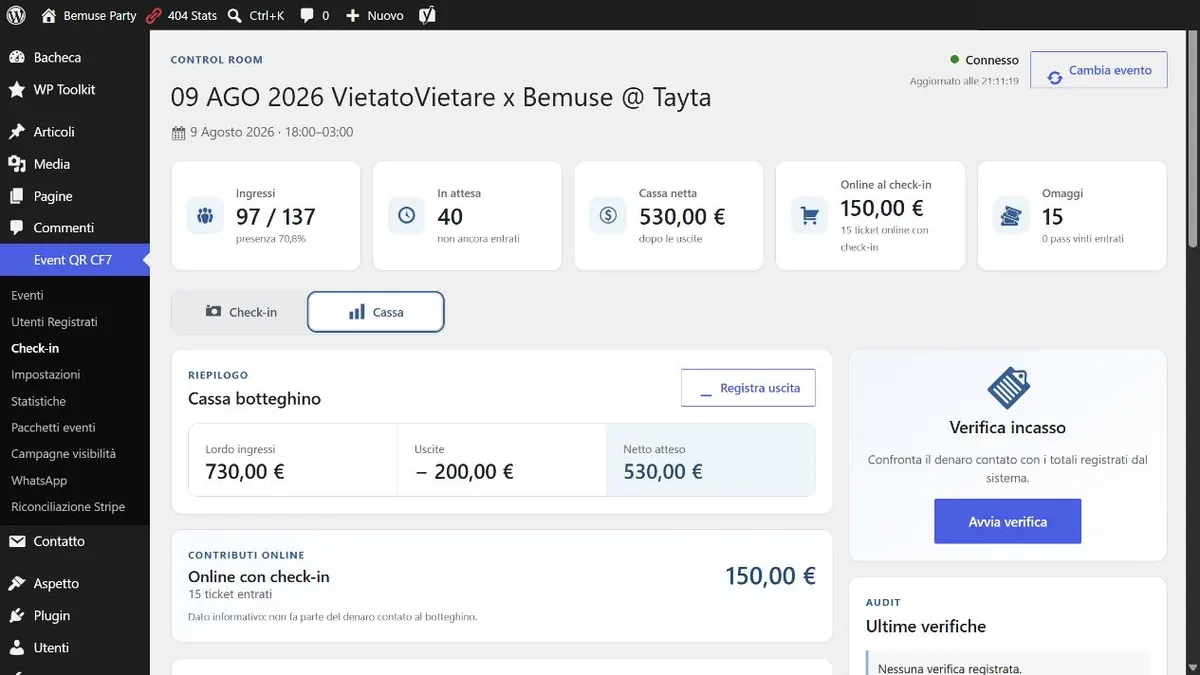Open comments bubble in admin bar
This screenshot has width=1200, height=675.
[306, 15]
